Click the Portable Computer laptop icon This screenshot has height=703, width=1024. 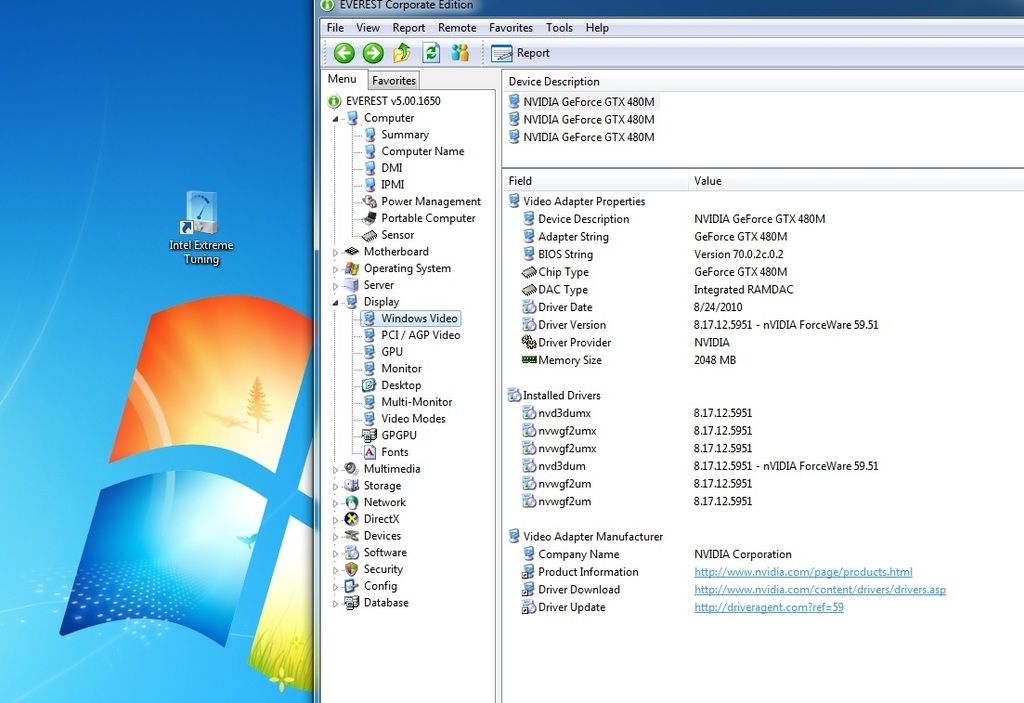coord(370,218)
